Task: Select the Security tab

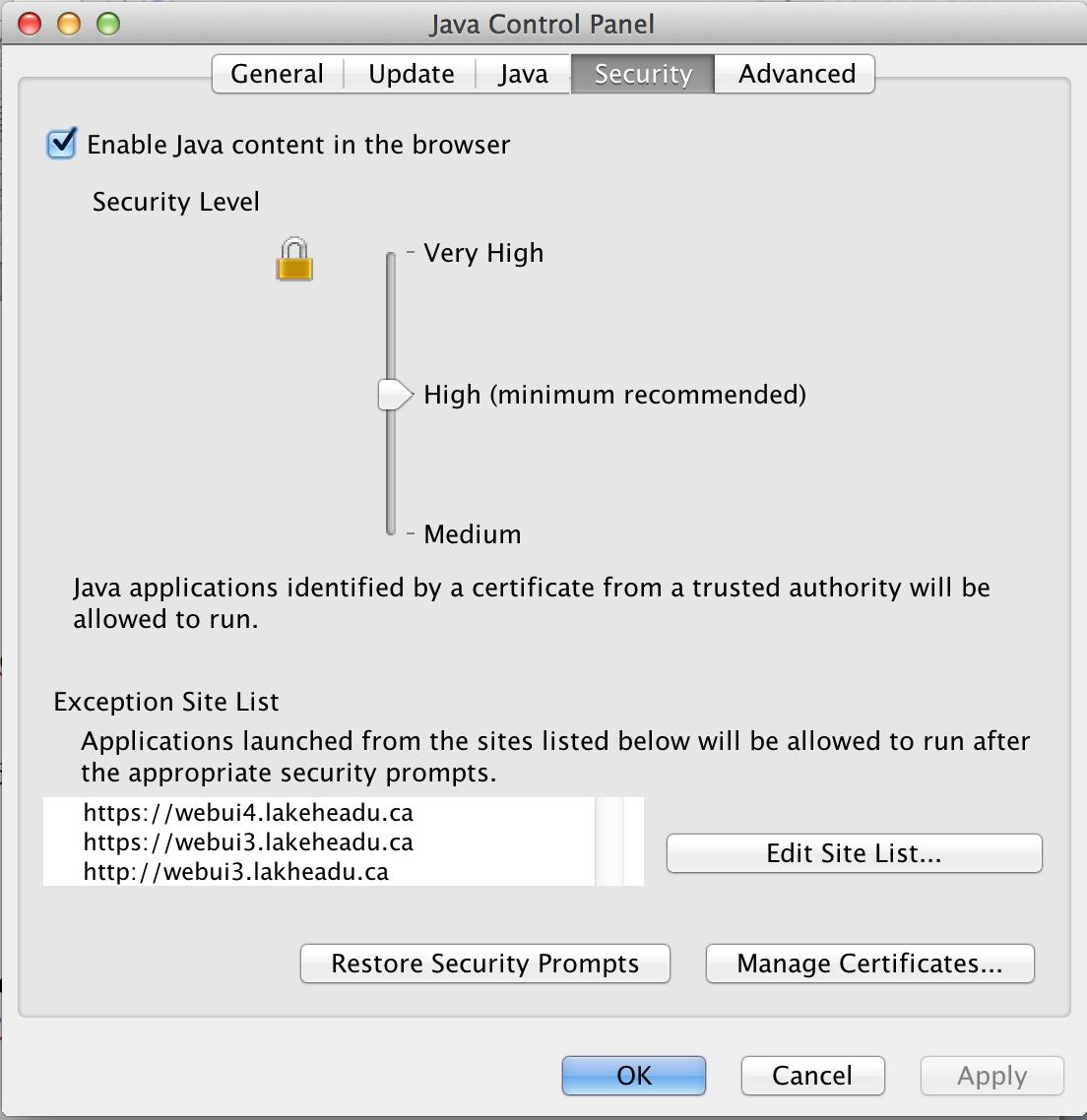Action: [642, 74]
